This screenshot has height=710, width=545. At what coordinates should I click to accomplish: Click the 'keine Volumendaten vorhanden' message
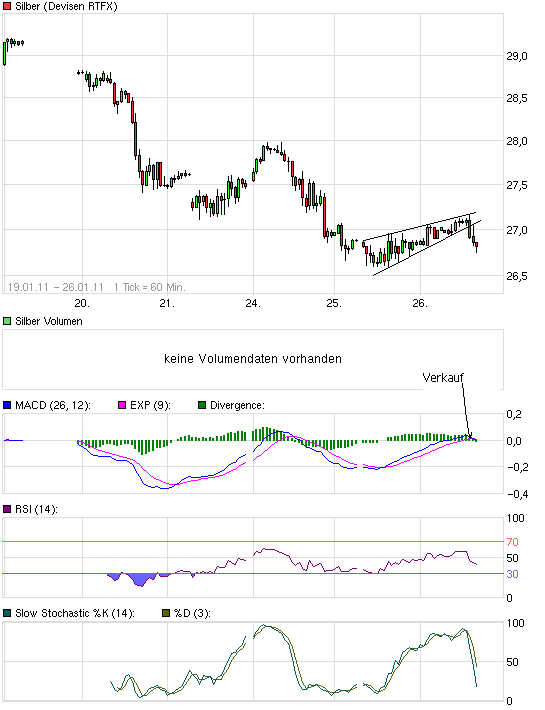[x=253, y=359]
